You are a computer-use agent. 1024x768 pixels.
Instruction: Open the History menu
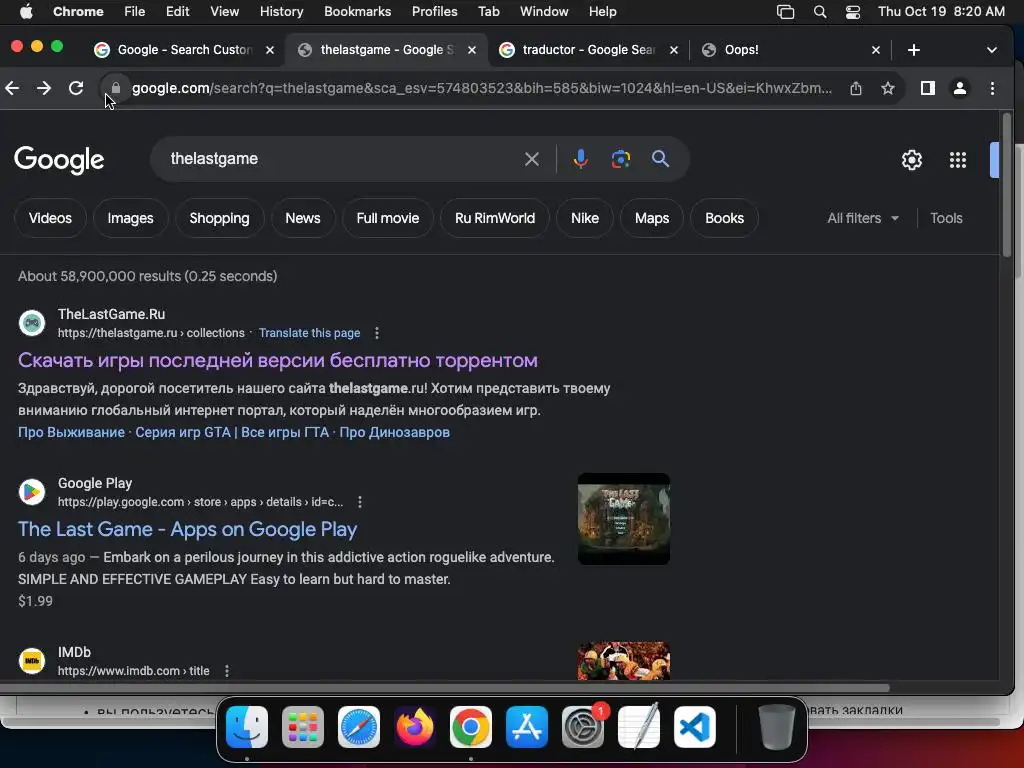pos(281,12)
